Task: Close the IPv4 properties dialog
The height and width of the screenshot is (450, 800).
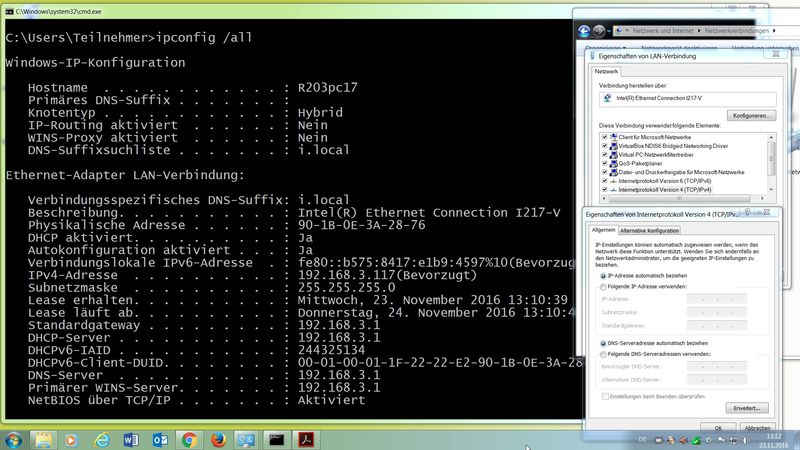Action: pyautogui.click(x=766, y=212)
